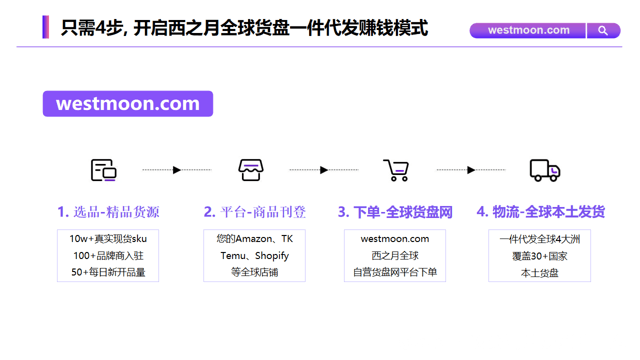Viewport: 640px width, 360px height.
Task: Click the large purple westmoon.com button
Action: point(128,104)
